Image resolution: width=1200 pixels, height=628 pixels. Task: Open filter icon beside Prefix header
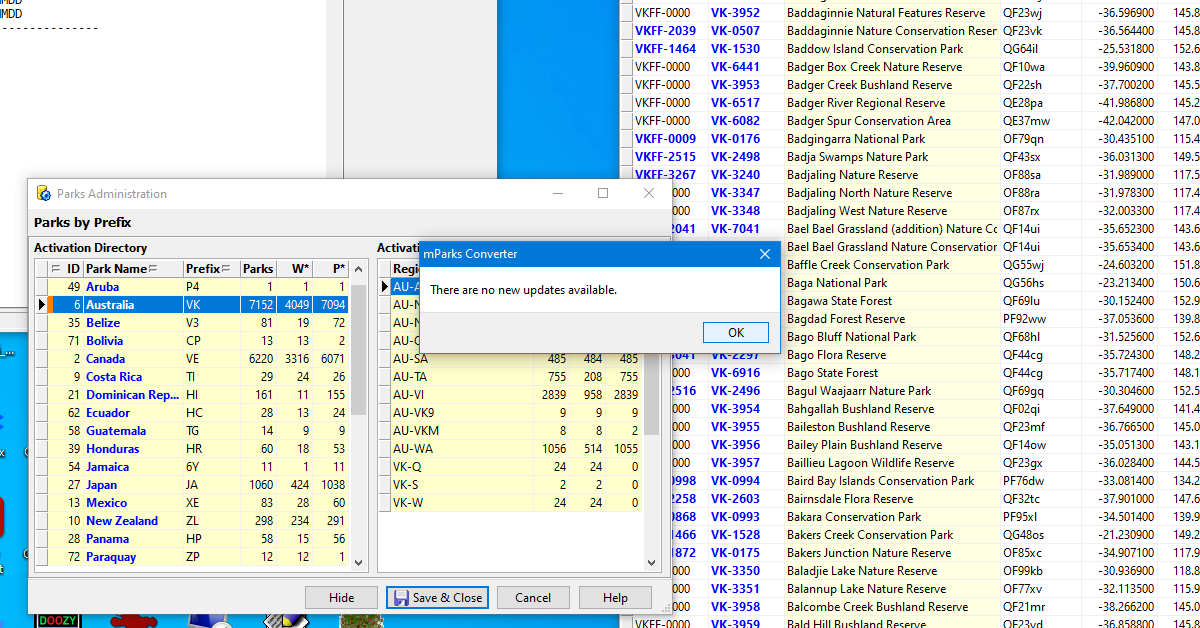pos(227,269)
